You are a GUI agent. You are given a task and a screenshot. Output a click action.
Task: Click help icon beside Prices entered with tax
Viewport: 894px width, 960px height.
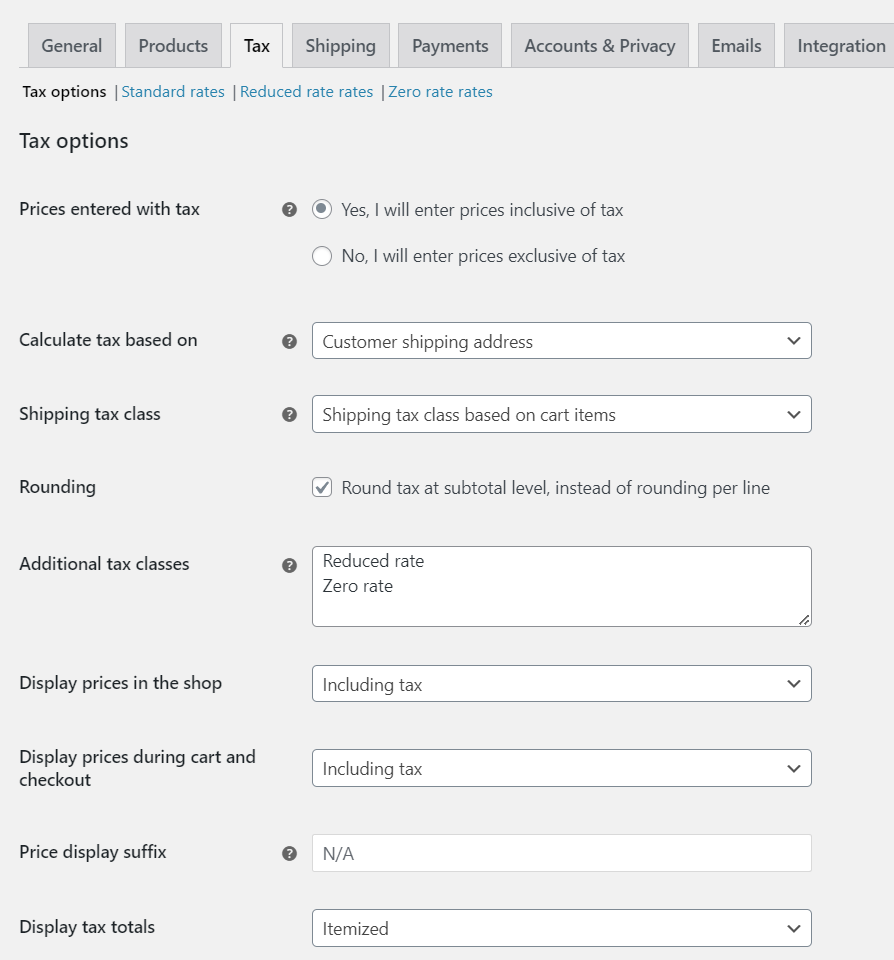click(289, 210)
